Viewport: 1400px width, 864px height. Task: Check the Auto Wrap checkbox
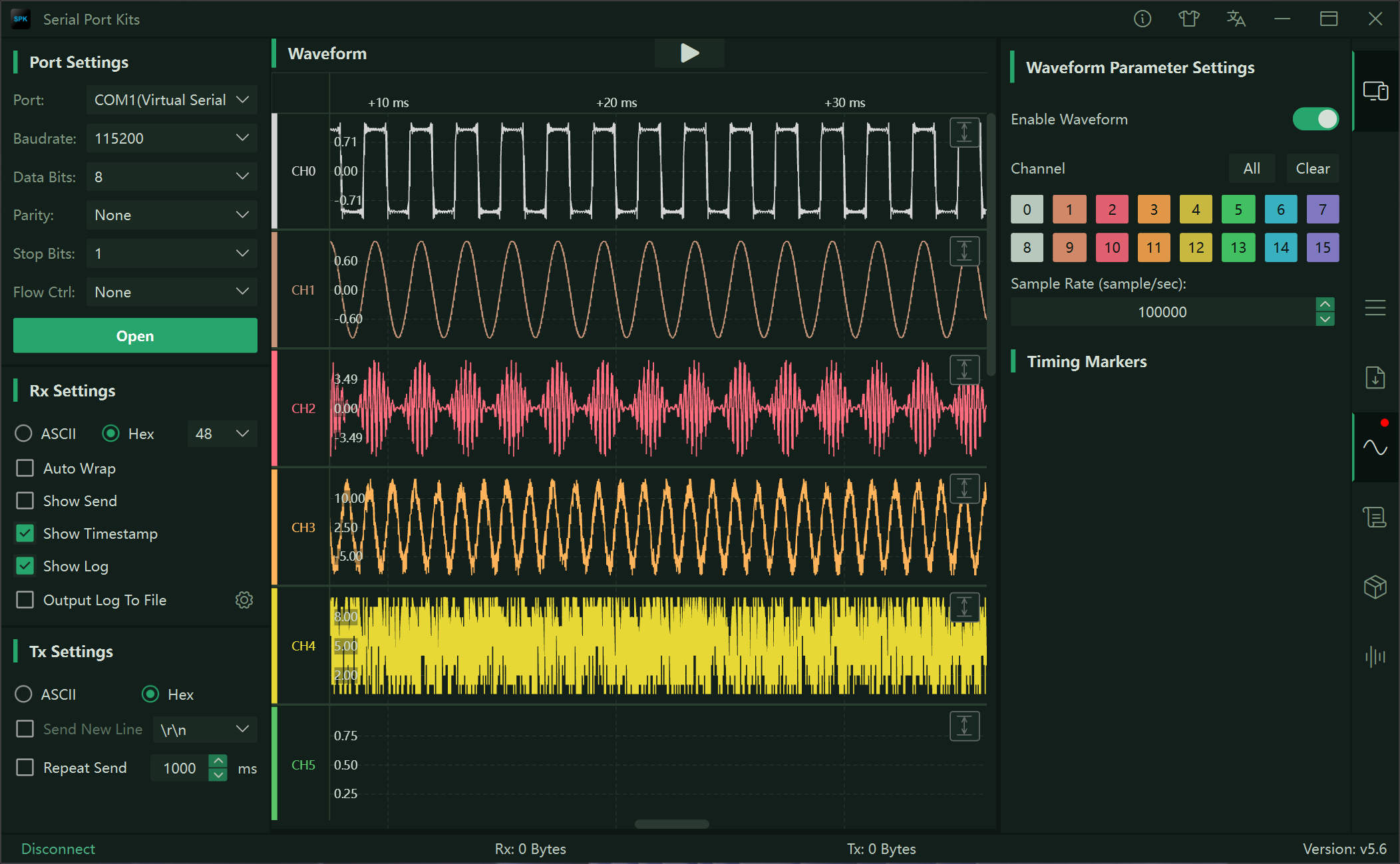25,468
